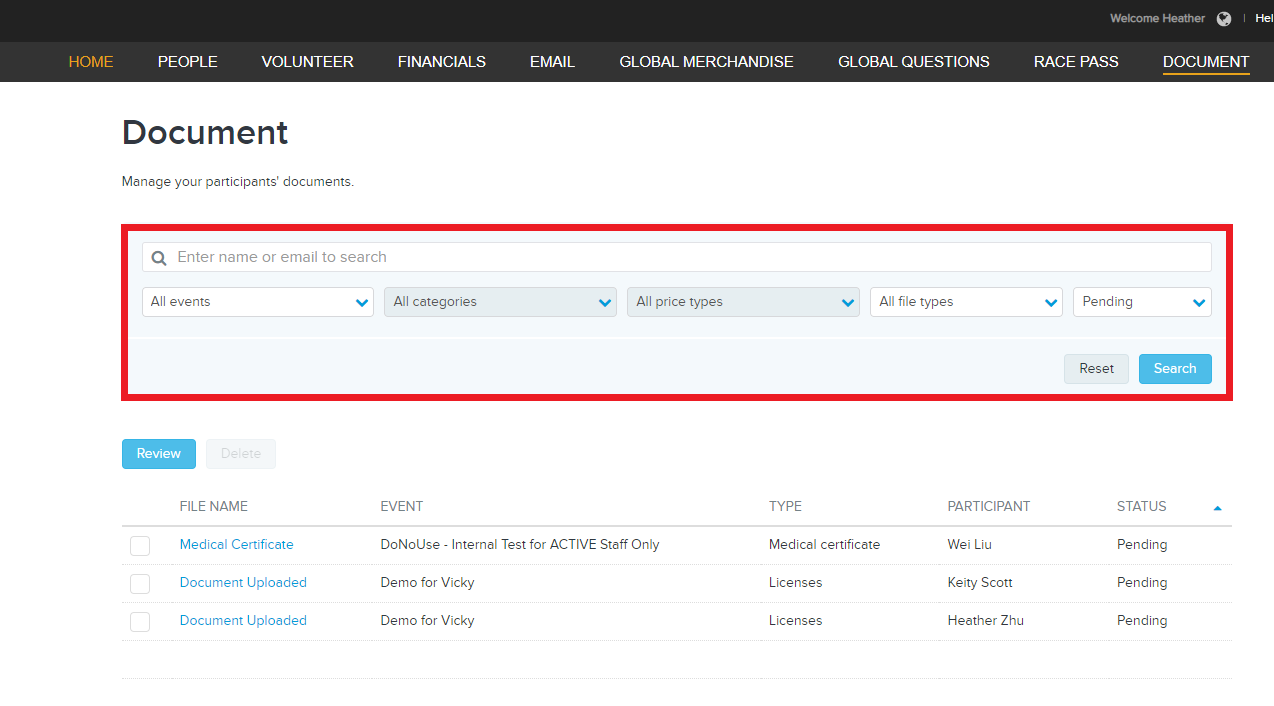The height and width of the screenshot is (706, 1274).
Task: Open the All events dropdown
Action: (x=258, y=302)
